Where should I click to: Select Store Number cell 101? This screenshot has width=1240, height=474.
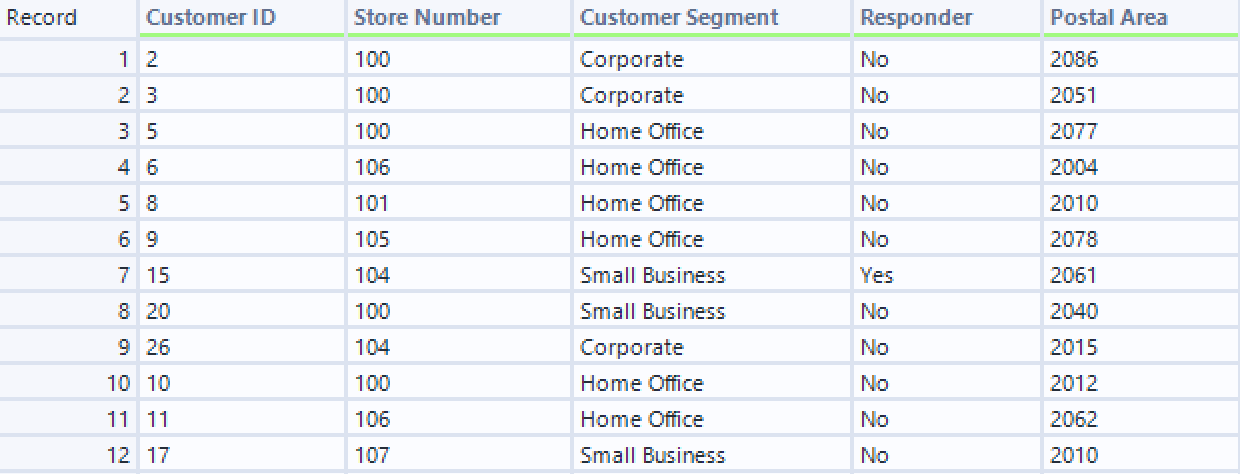(x=372, y=203)
